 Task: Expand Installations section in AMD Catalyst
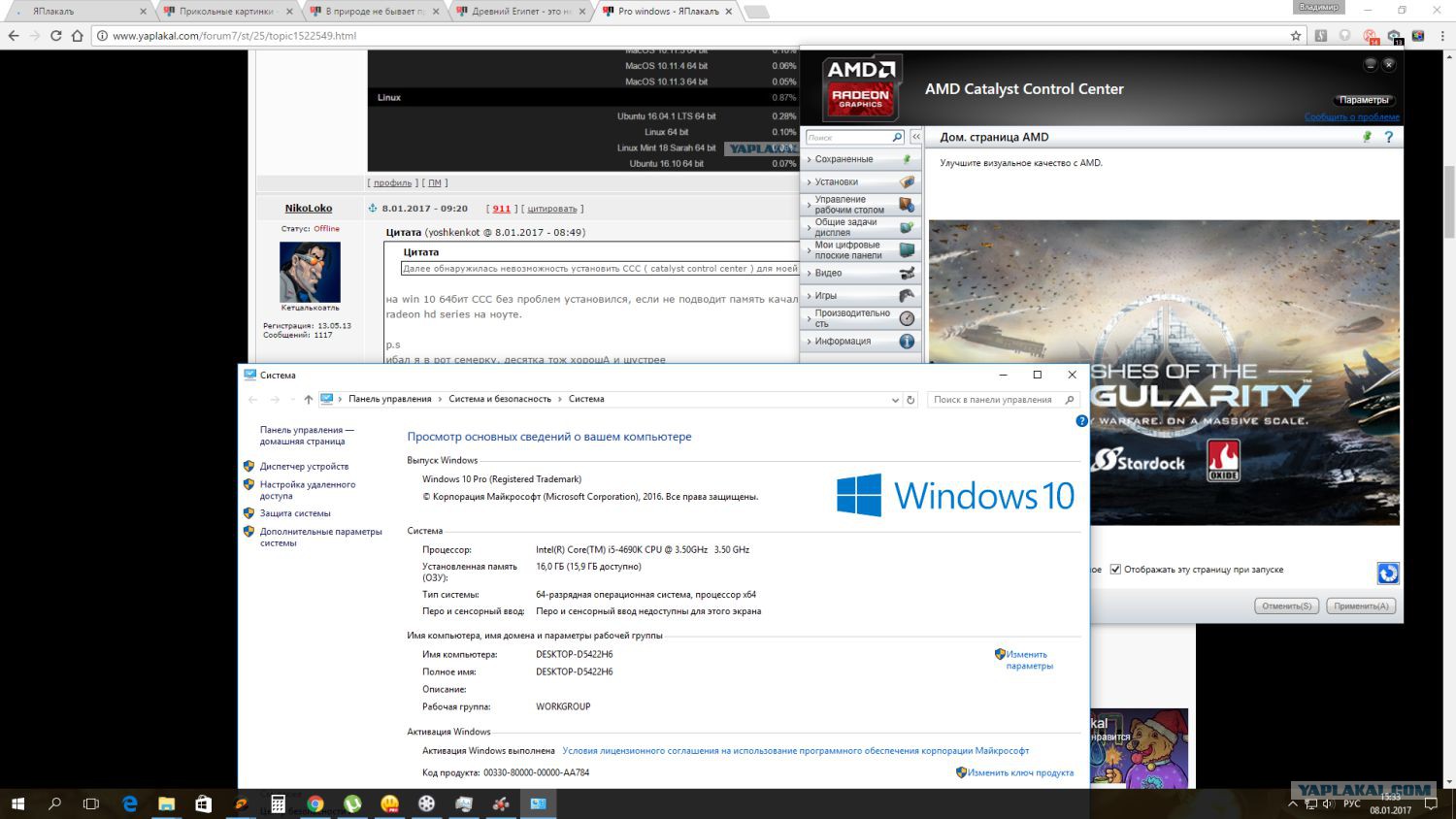[x=860, y=182]
